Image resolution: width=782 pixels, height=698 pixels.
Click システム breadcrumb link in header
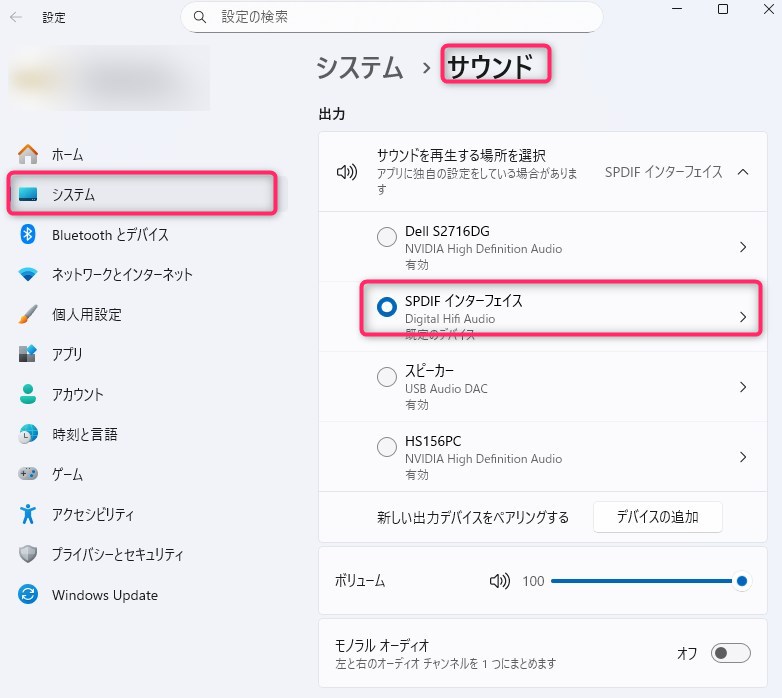360,67
